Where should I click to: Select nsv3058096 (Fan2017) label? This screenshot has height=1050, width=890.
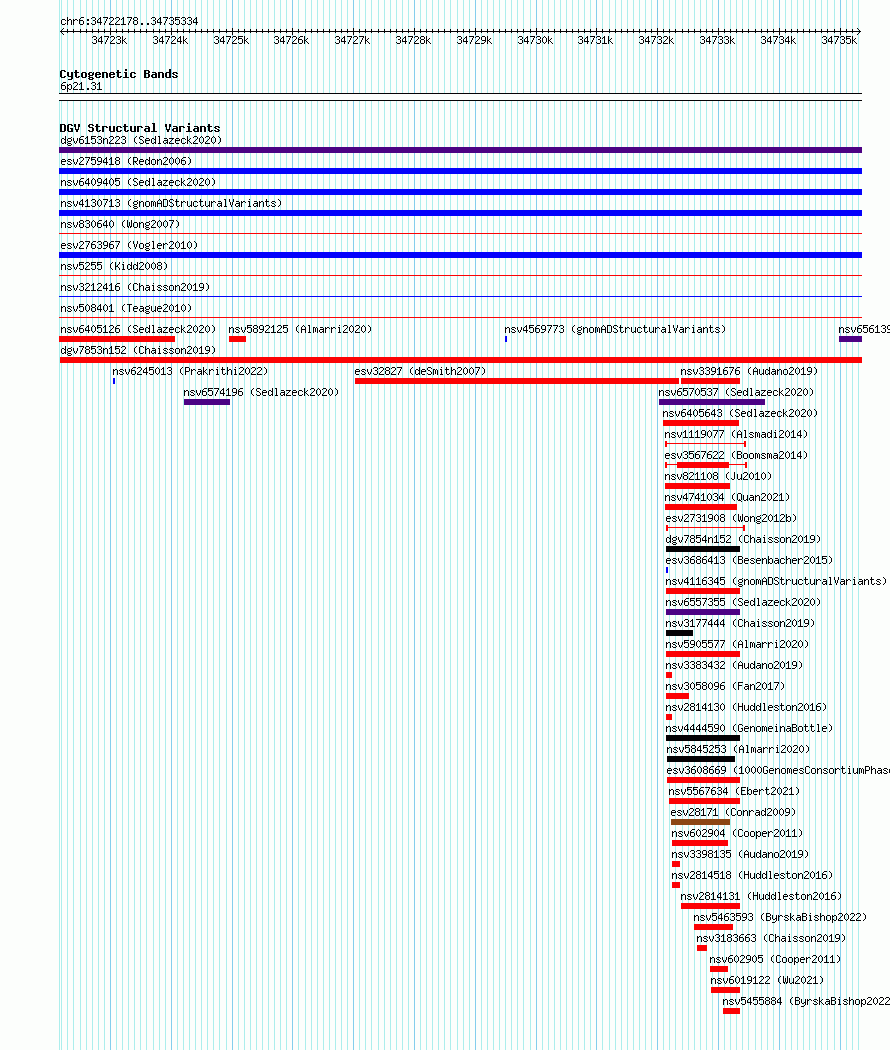coord(725,686)
